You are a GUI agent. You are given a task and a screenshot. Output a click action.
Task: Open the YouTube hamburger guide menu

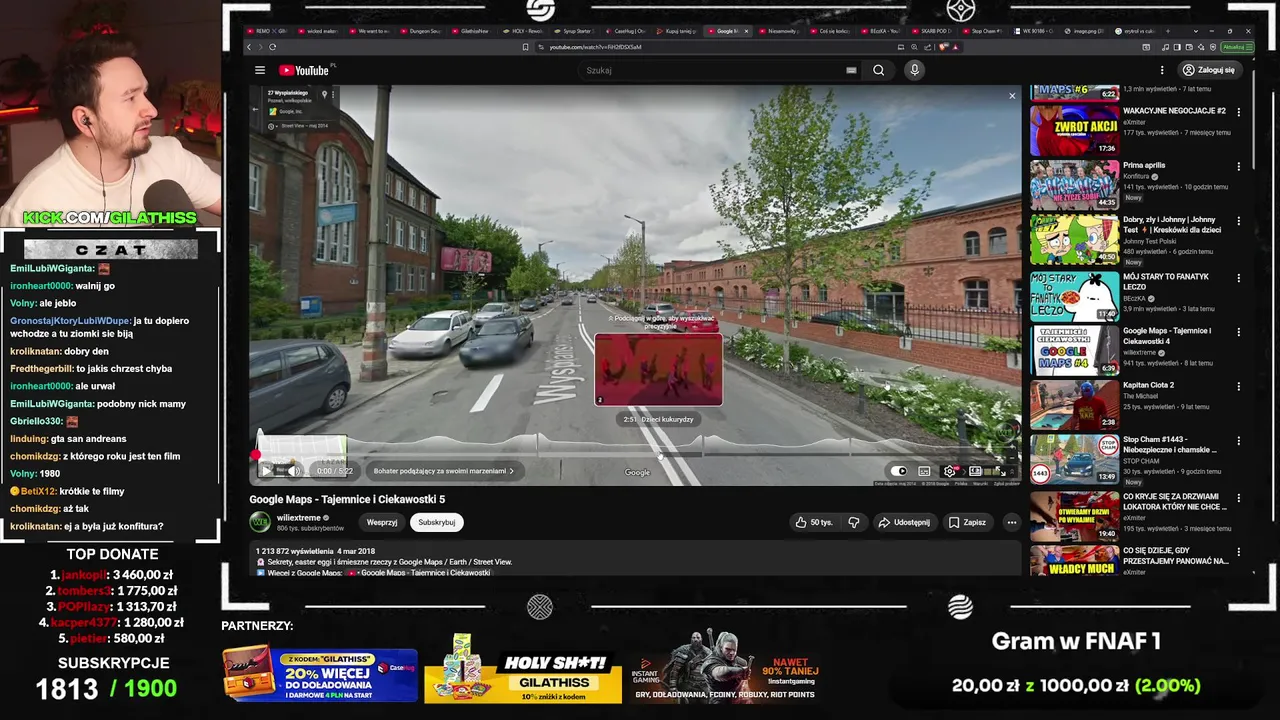tap(260, 70)
